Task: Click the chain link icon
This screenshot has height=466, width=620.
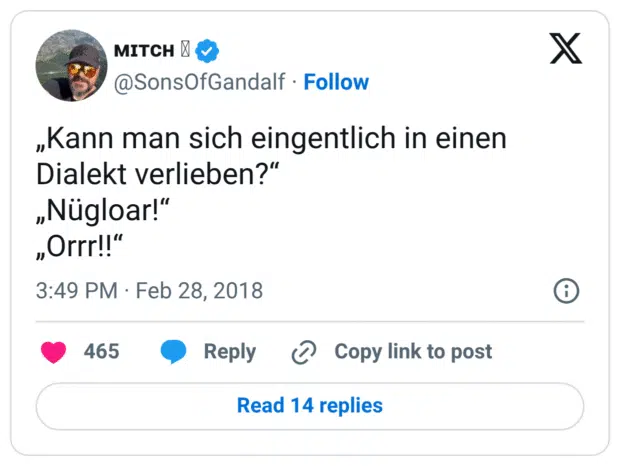Action: pos(303,351)
